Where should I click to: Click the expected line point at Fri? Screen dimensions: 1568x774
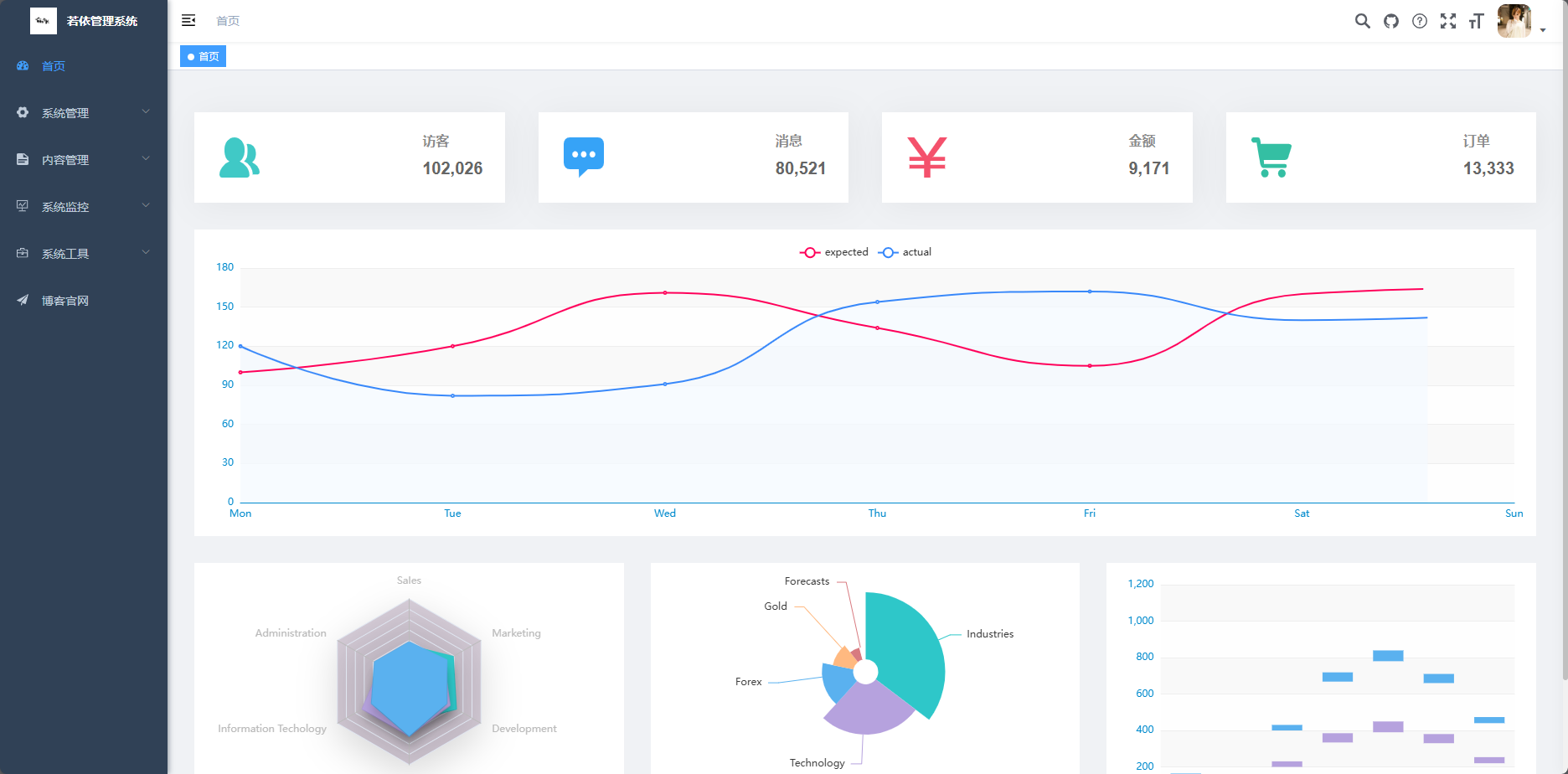pos(1090,366)
